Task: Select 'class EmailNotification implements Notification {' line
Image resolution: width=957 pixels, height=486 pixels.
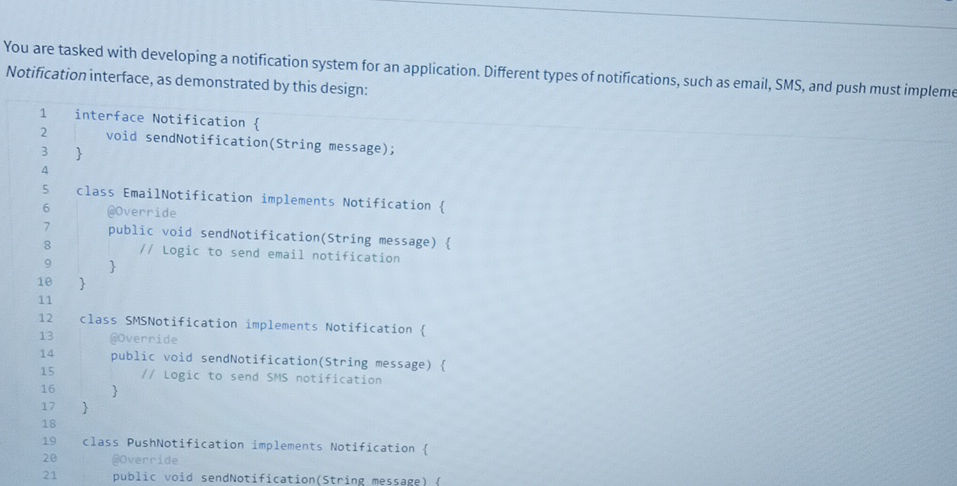Action: [261, 198]
